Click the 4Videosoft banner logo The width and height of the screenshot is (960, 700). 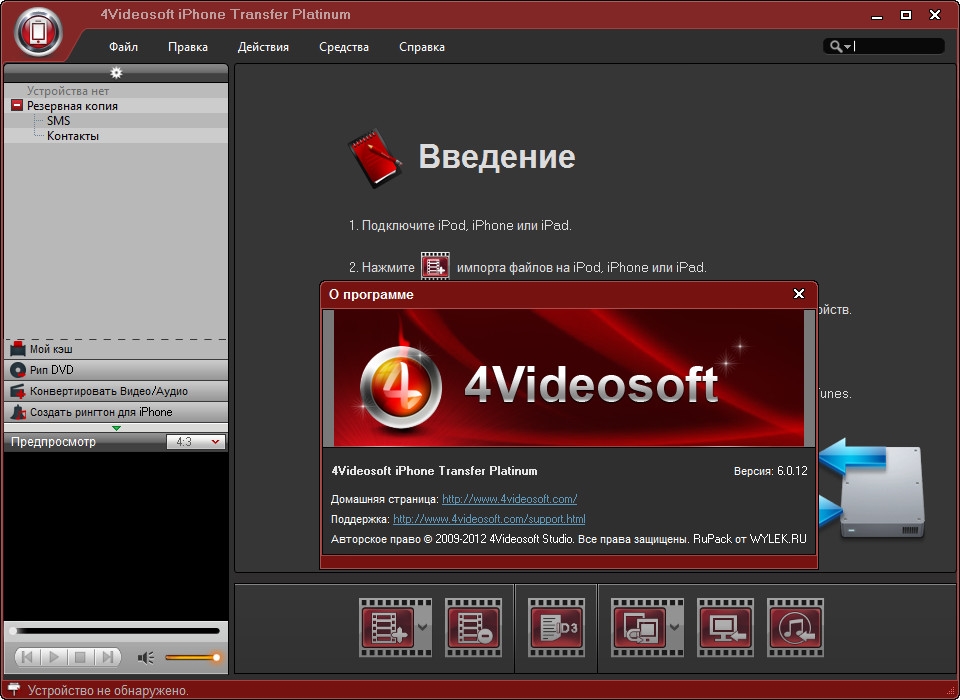click(401, 390)
